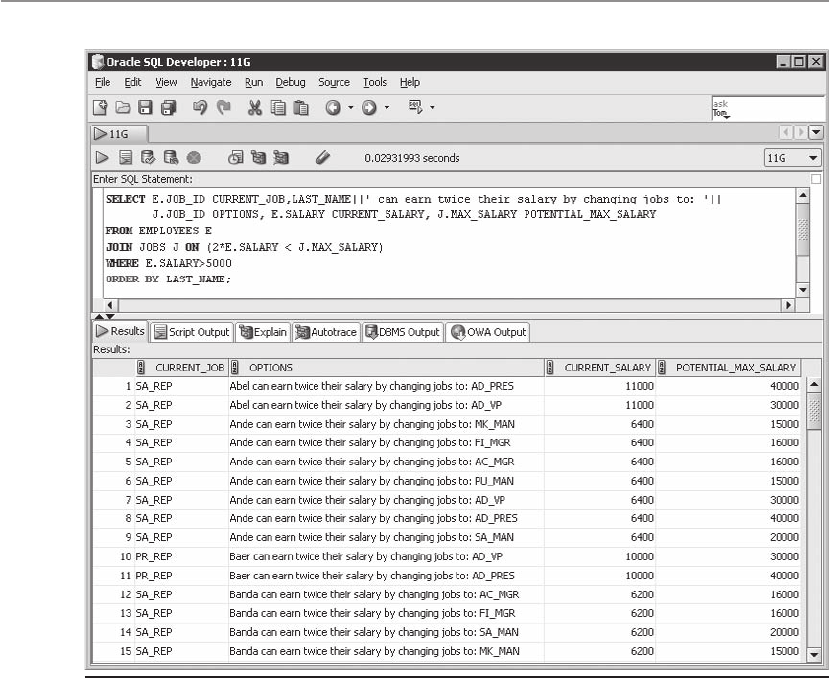This screenshot has width=829, height=678.
Task: Open the File menu
Action: point(103,83)
